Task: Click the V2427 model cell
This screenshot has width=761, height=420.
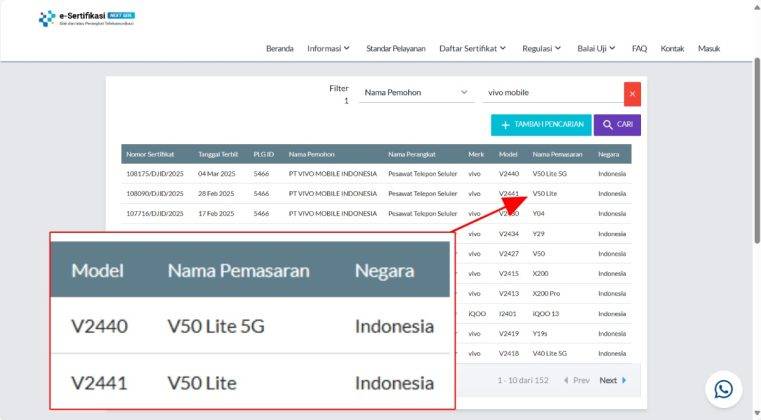Action: [x=509, y=253]
